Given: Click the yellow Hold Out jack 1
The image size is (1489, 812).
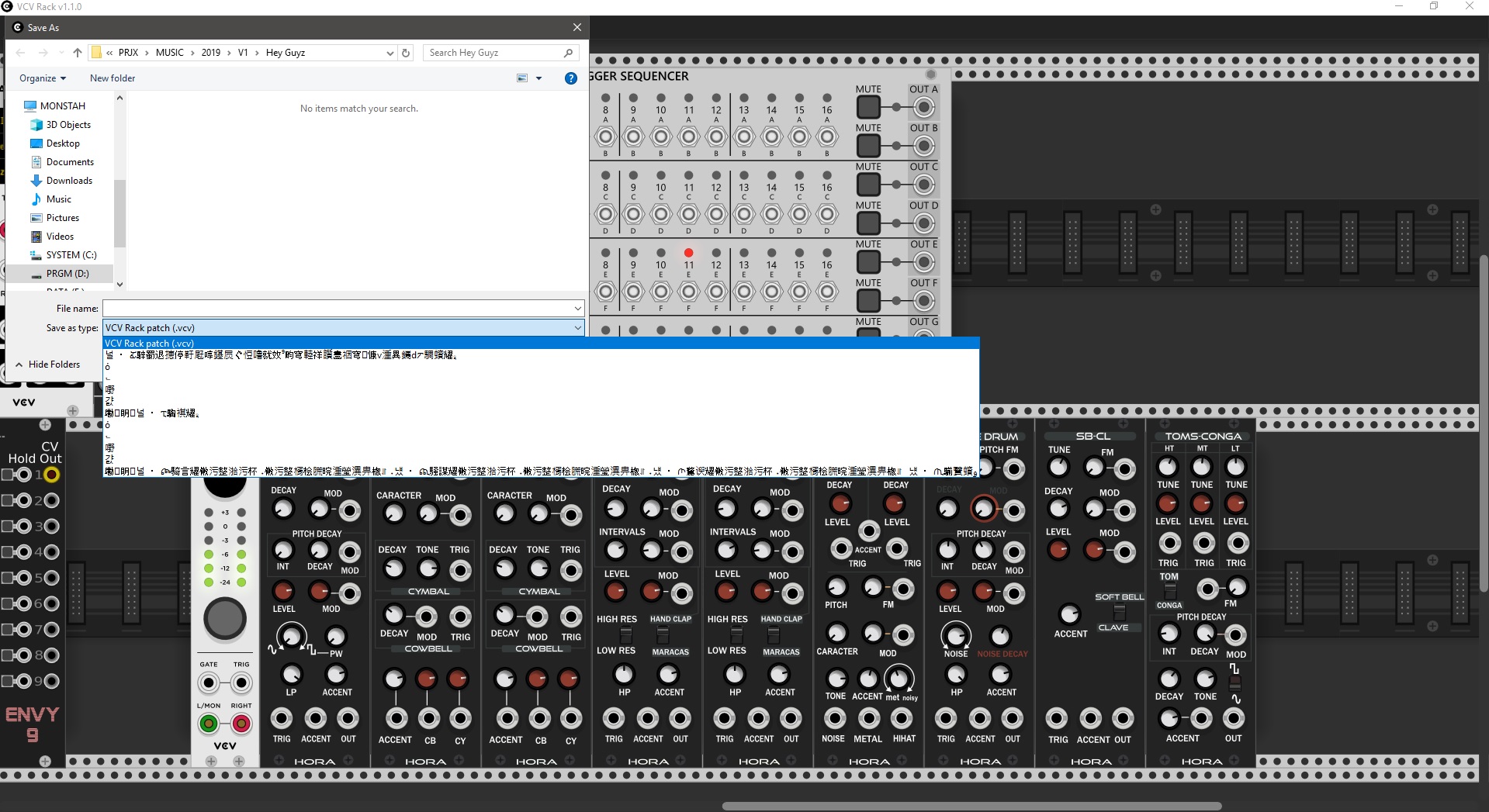Looking at the screenshot, I should pos(51,475).
